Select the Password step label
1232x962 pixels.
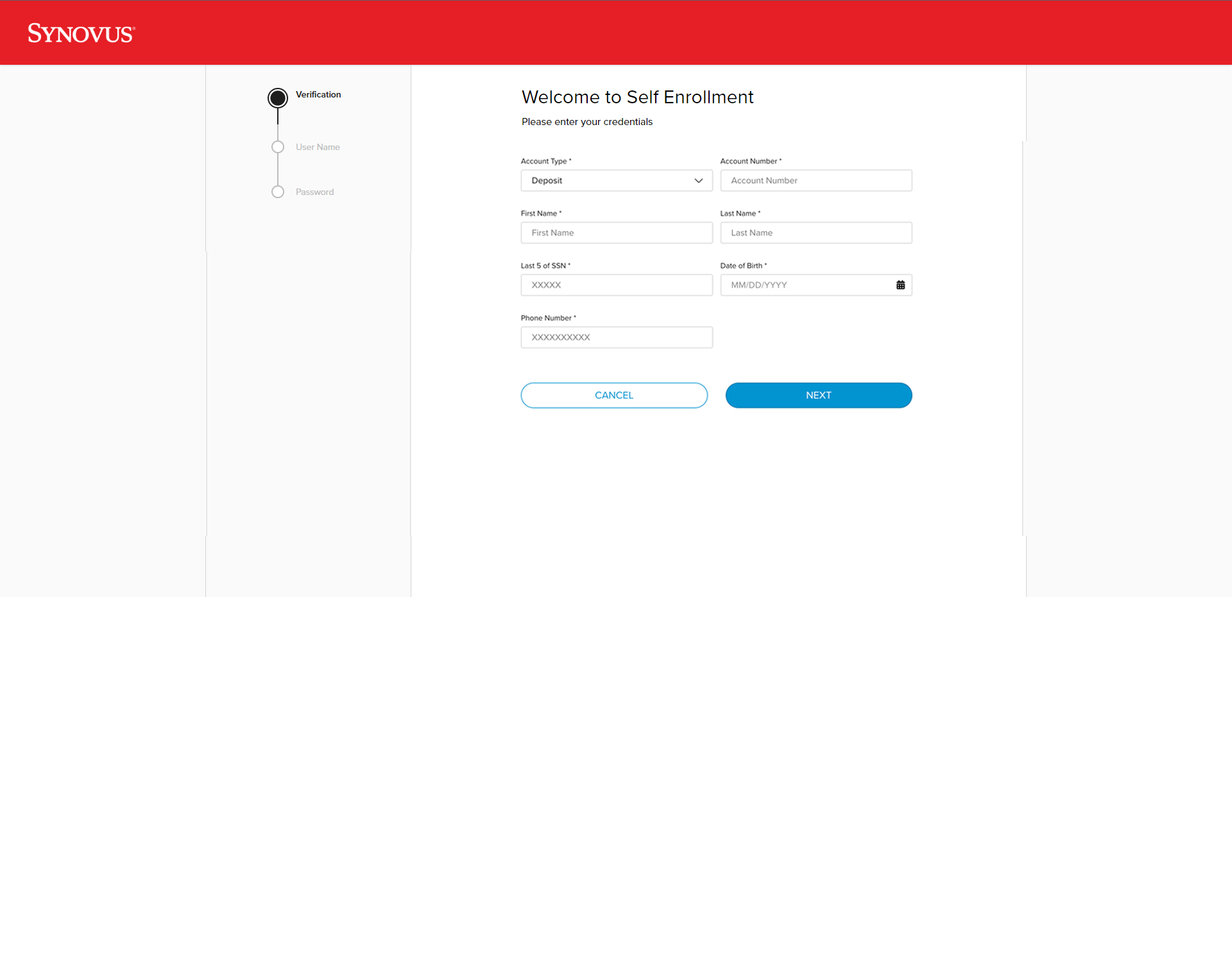pyautogui.click(x=314, y=192)
